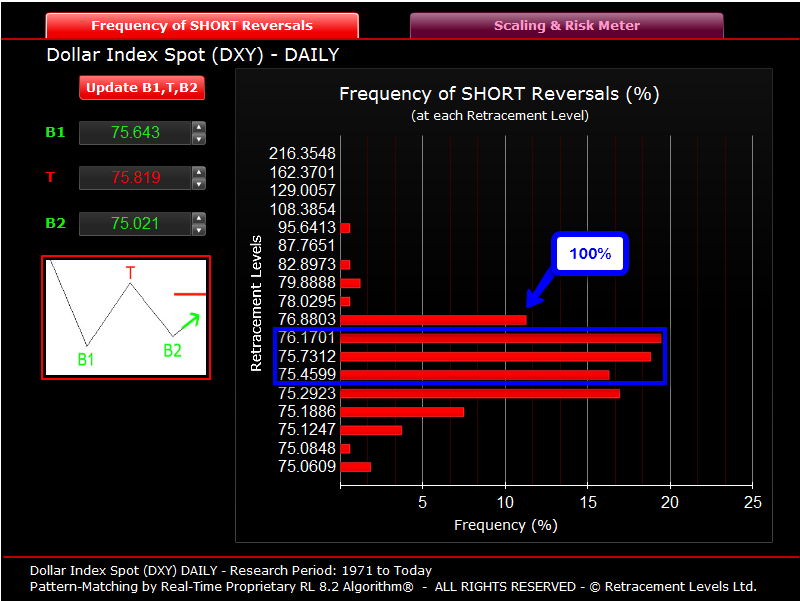Increase T value with up arrow
Screen dimensions: 800x601
pyautogui.click(x=199, y=172)
